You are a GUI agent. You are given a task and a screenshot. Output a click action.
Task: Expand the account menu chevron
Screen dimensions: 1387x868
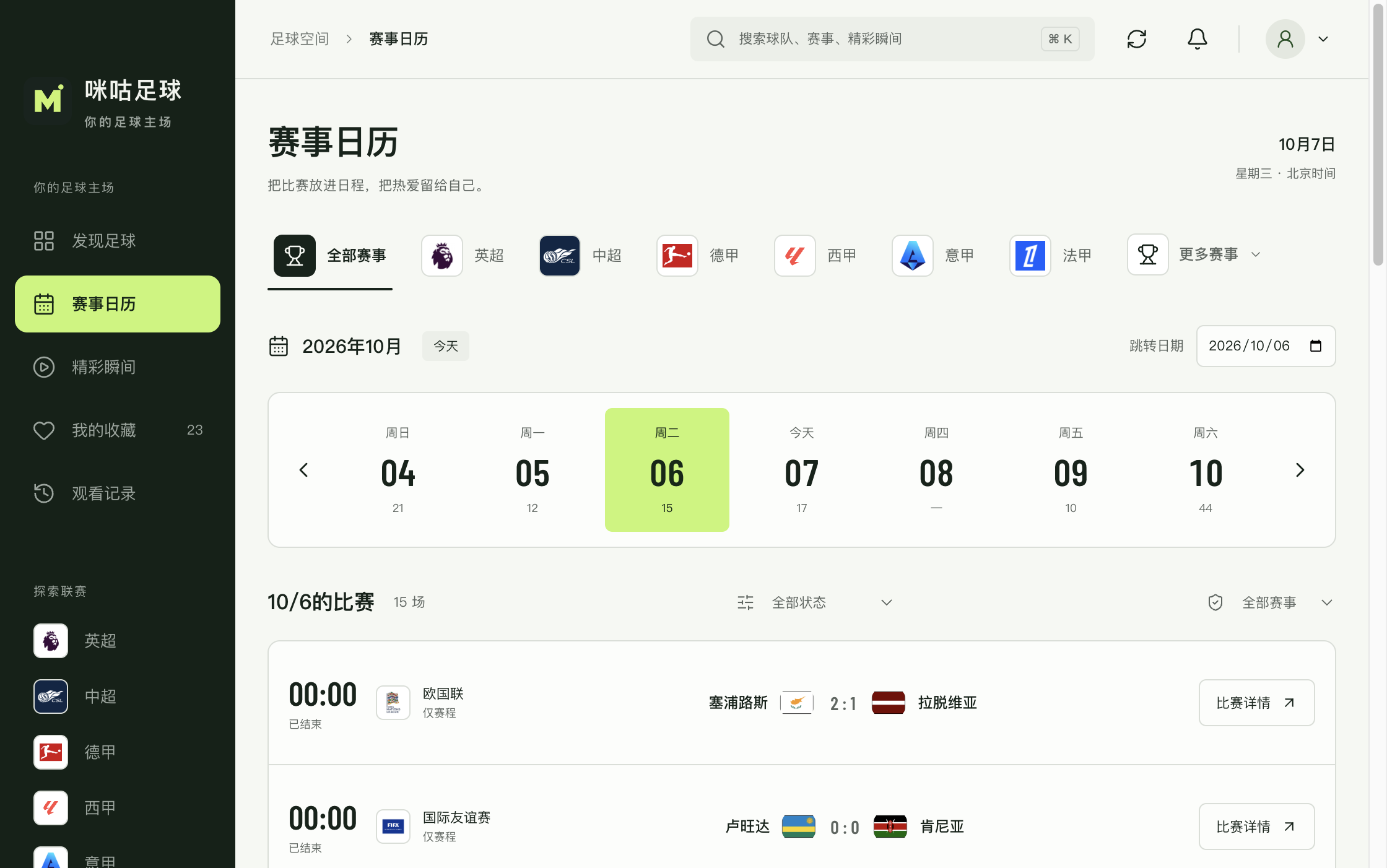[x=1323, y=39]
